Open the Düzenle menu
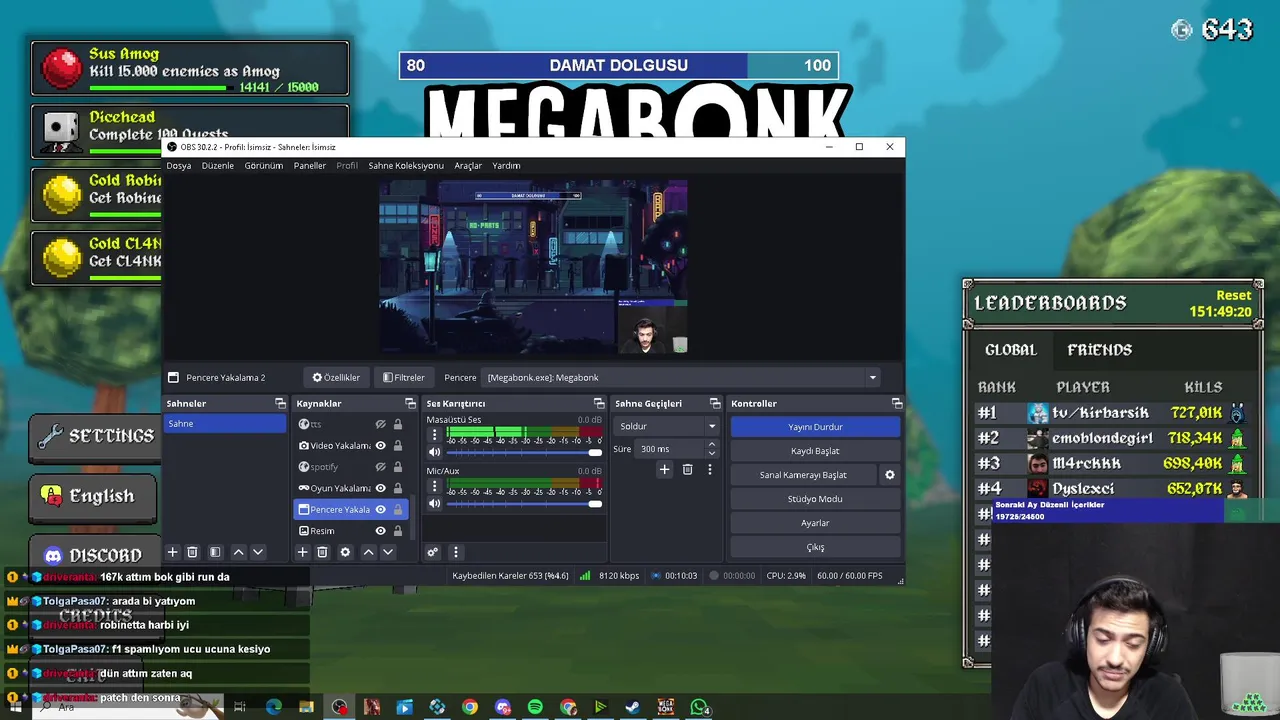 coord(218,165)
